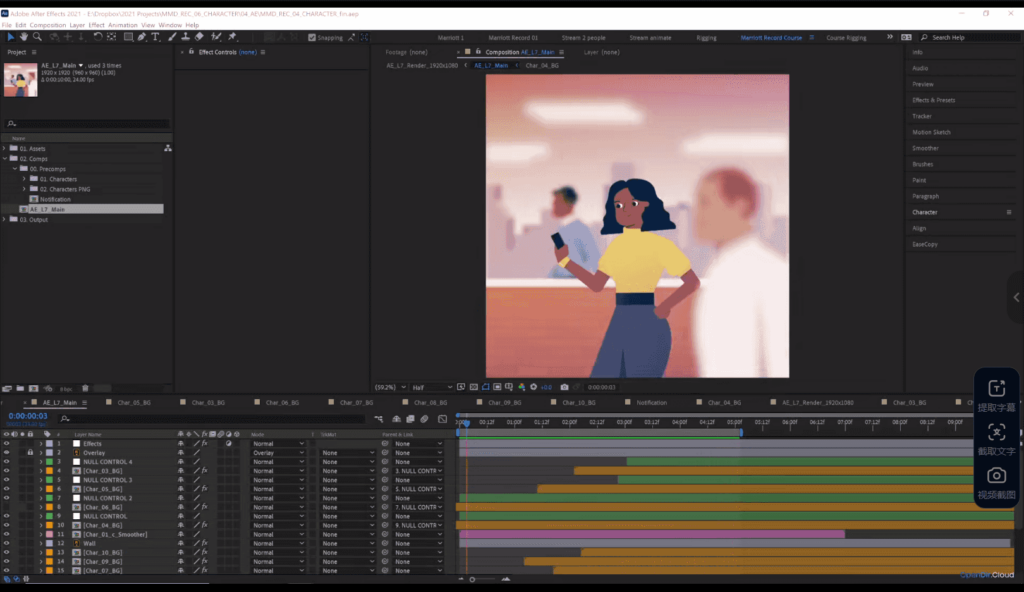Select the Selection arrow tool
This screenshot has height=592, width=1024.
tap(10, 37)
